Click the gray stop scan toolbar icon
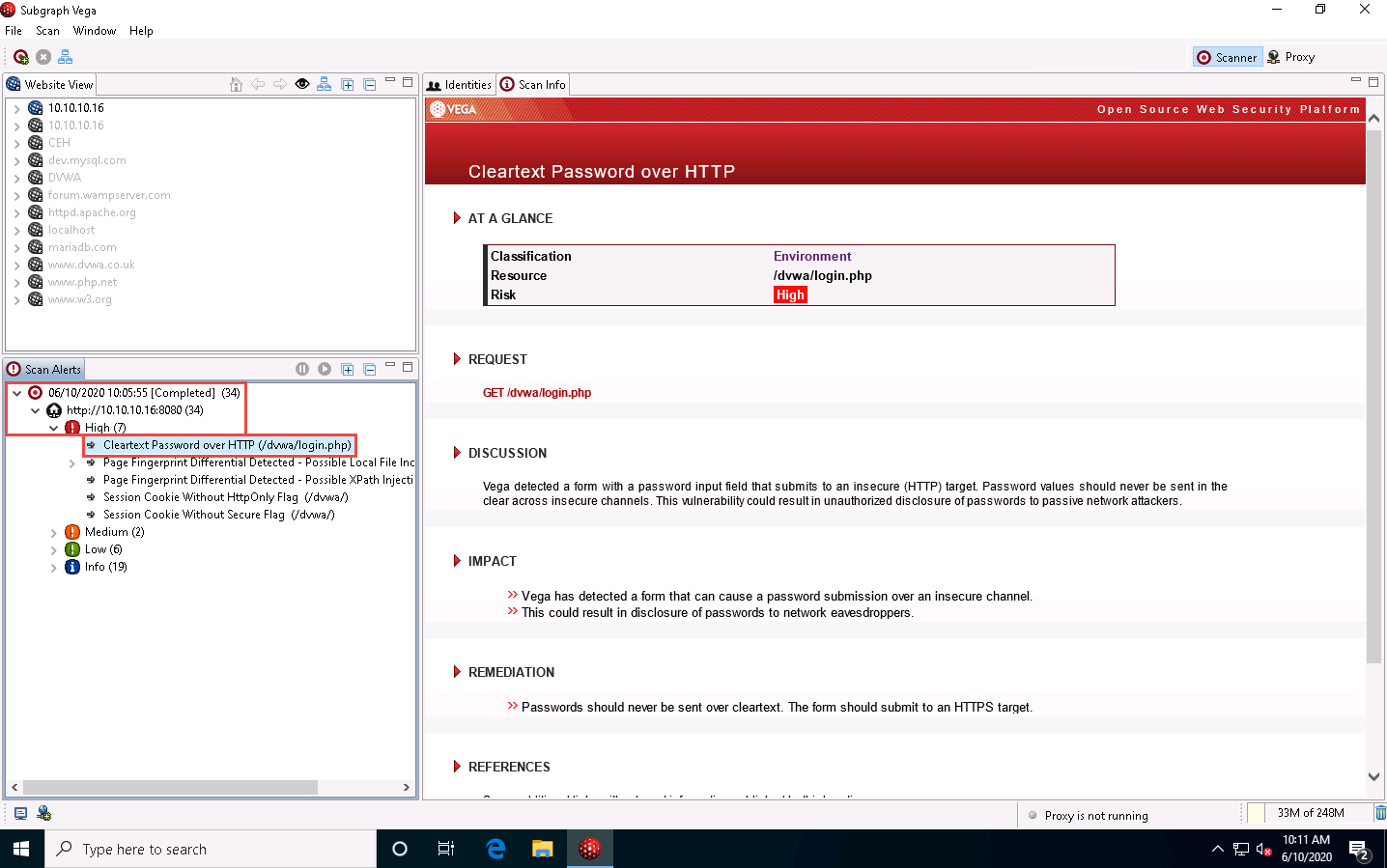 coord(43,57)
